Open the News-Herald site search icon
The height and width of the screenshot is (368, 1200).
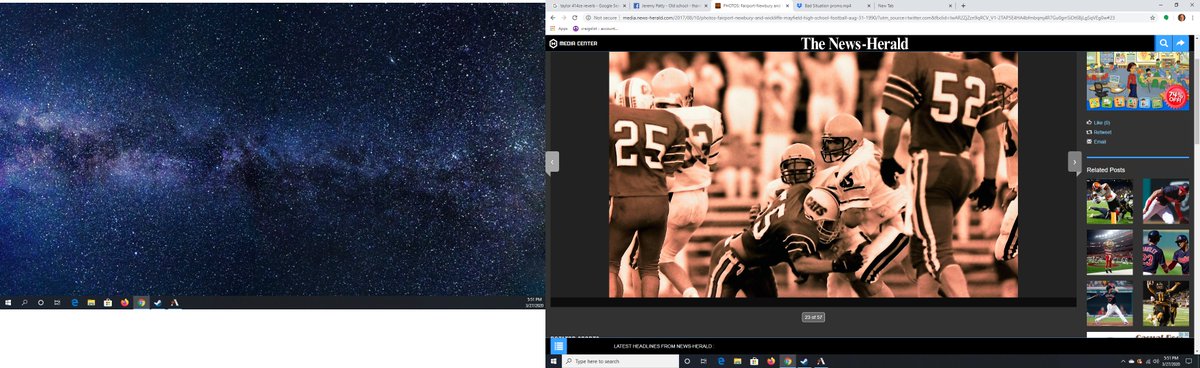pos(1164,43)
